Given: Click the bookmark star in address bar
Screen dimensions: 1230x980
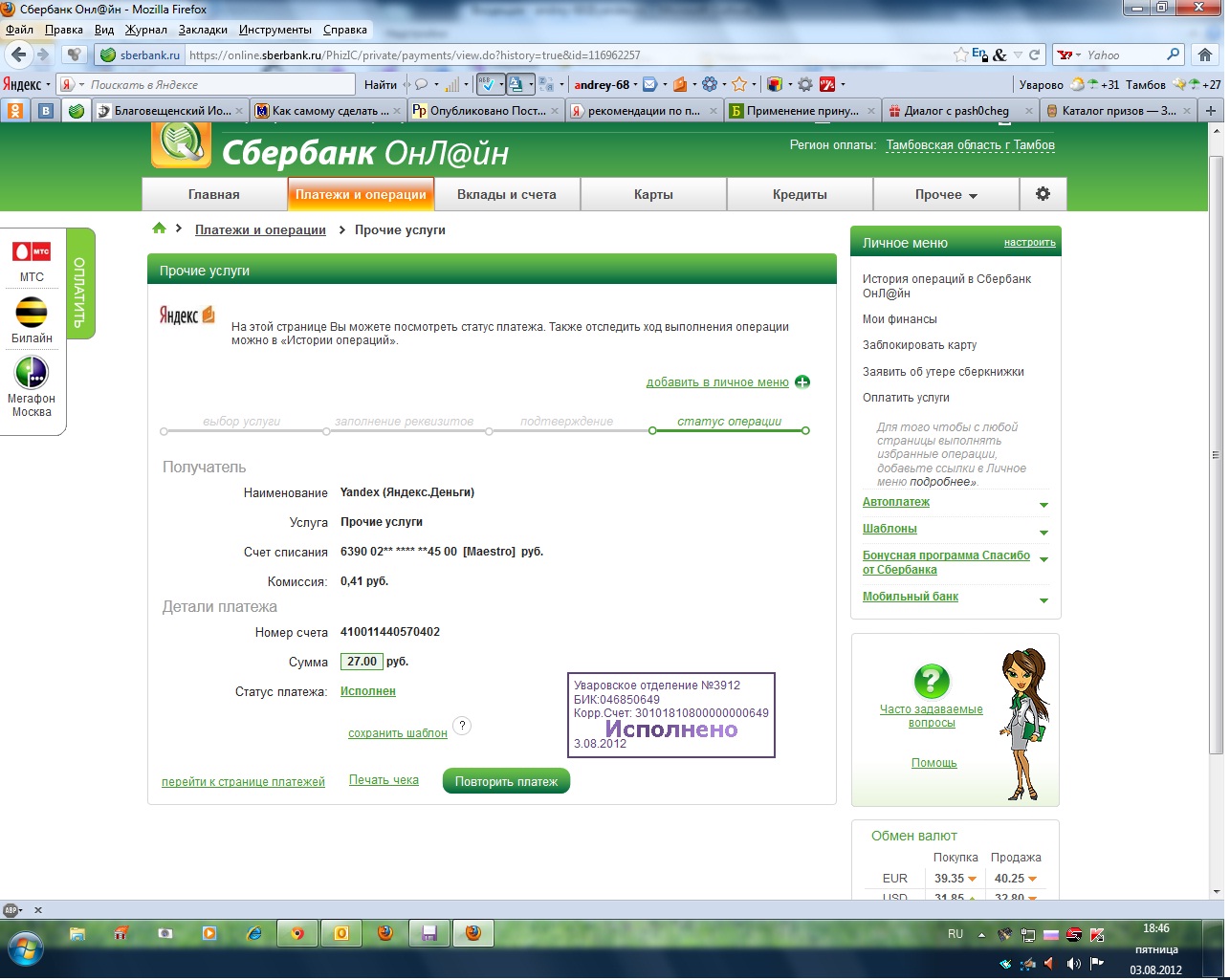Looking at the screenshot, I should tap(961, 54).
